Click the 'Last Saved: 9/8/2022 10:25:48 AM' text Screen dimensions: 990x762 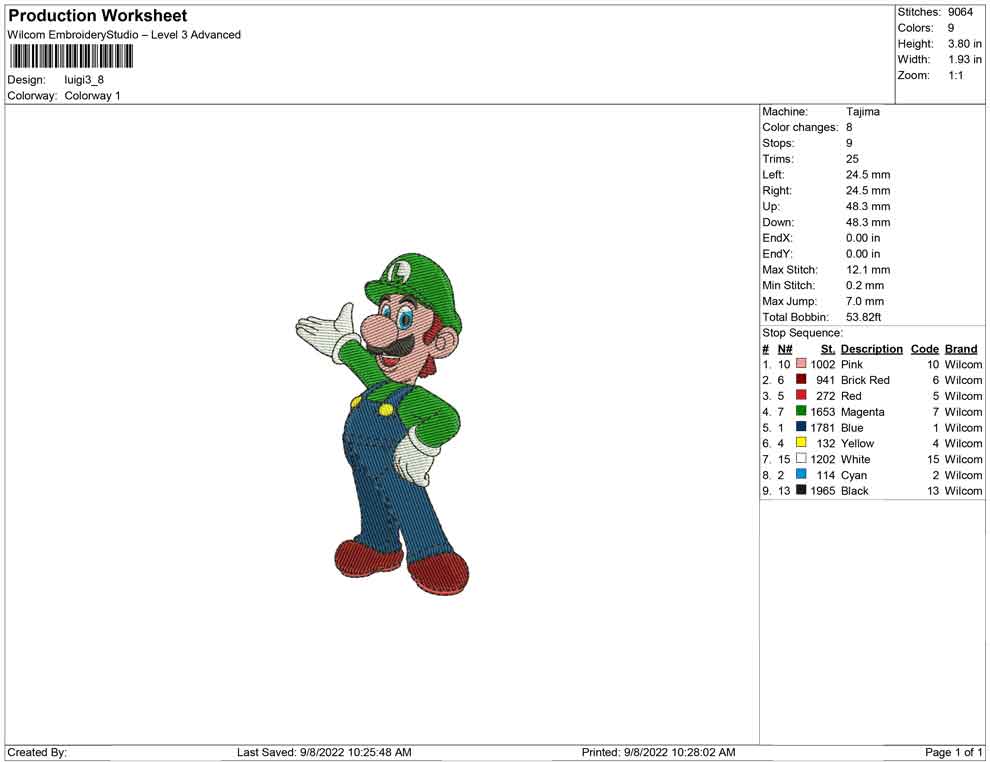point(324,752)
